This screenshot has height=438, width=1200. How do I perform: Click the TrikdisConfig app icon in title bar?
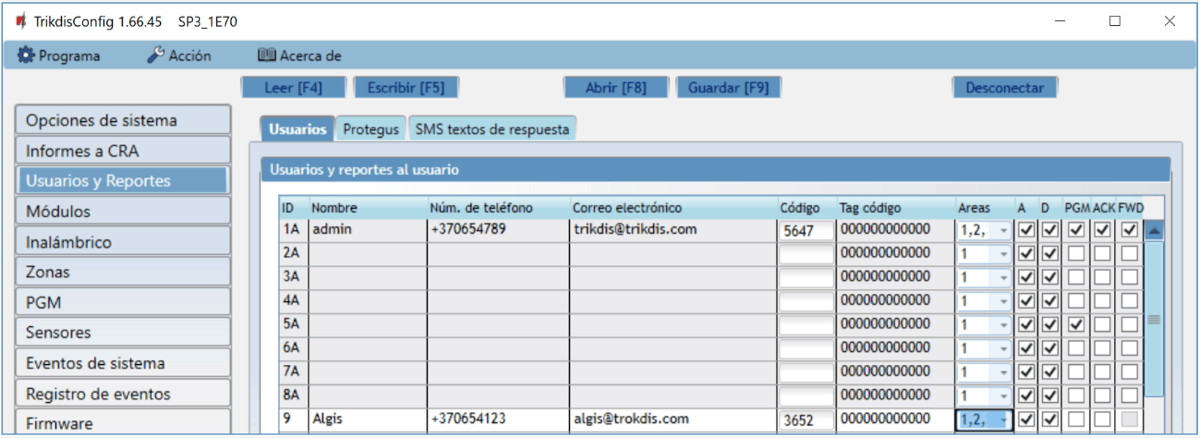click(x=20, y=20)
